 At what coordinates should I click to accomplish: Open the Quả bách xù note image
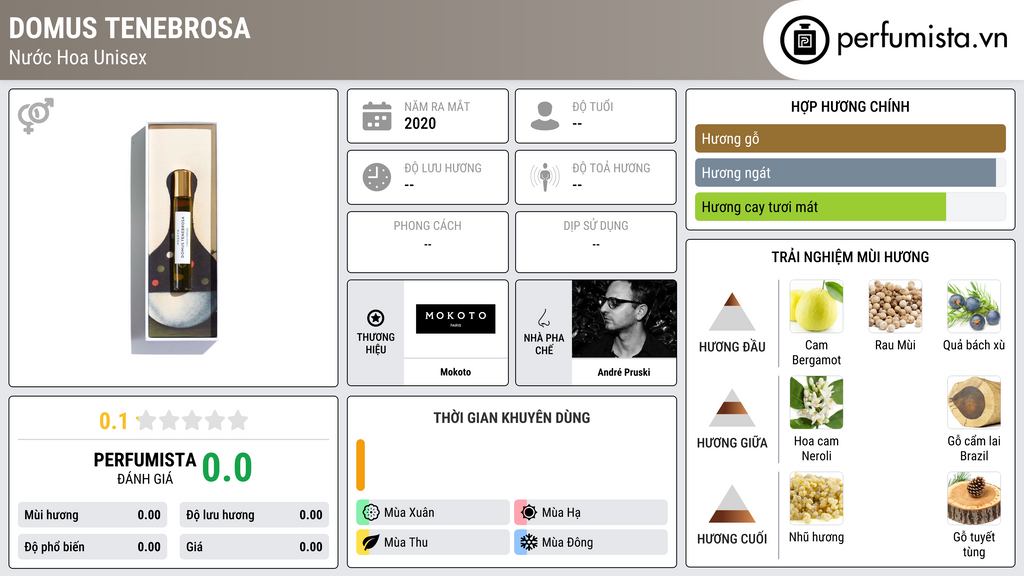[974, 306]
